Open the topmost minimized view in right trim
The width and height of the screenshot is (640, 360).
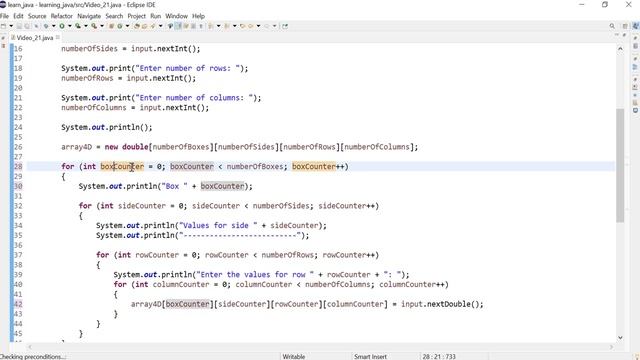tap(636, 46)
